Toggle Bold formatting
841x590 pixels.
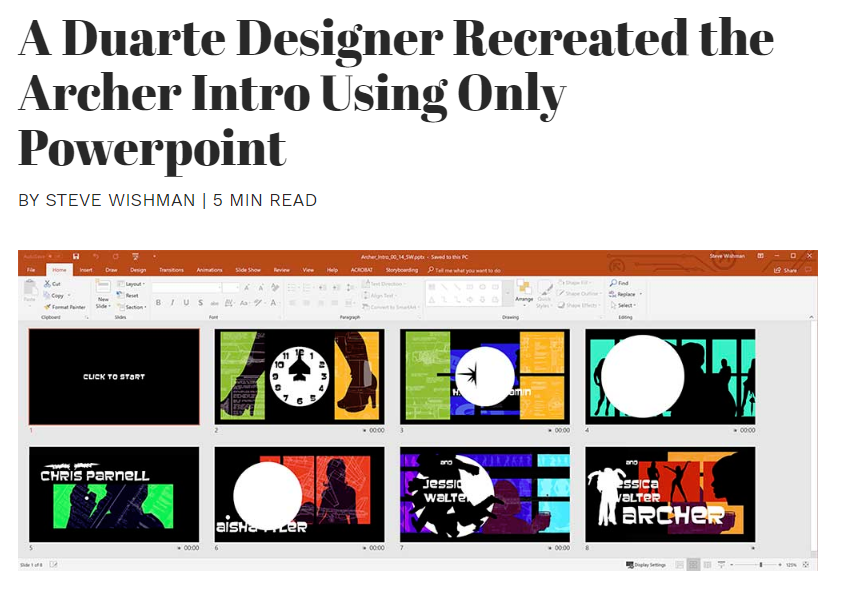click(158, 303)
